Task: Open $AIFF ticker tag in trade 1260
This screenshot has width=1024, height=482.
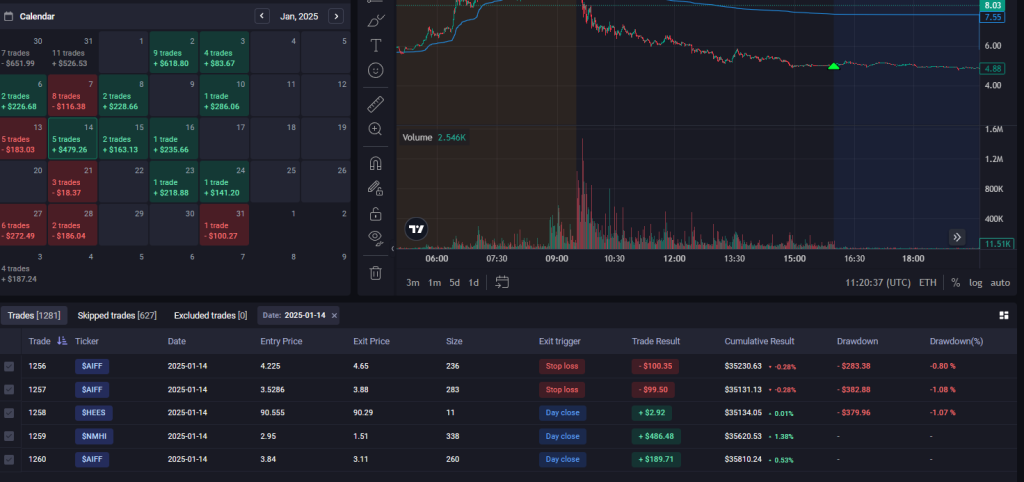Action: (x=92, y=459)
